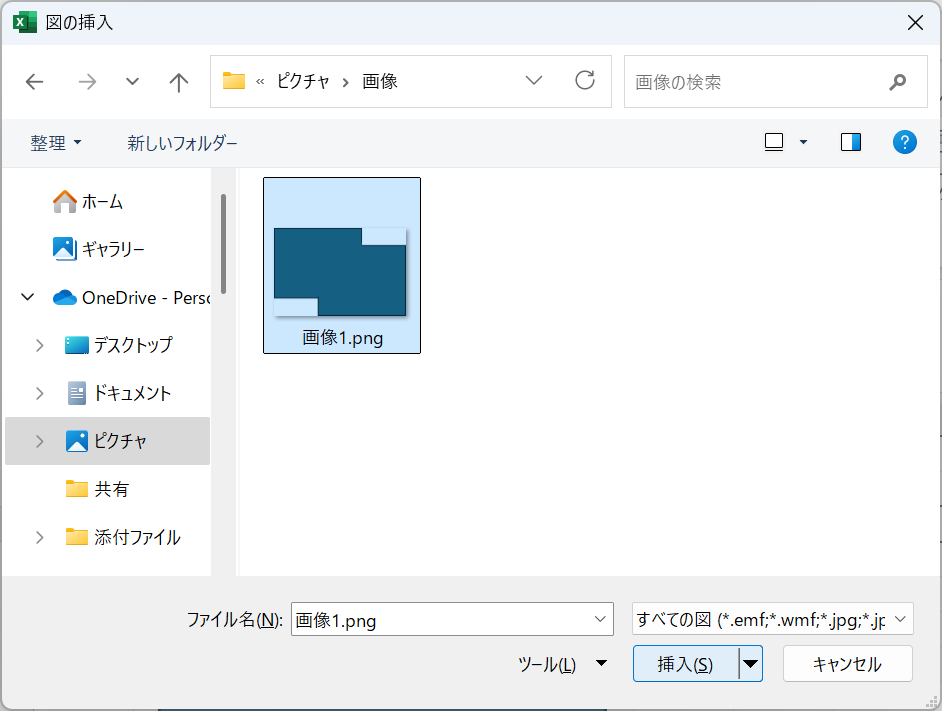Open the 整理 menu
942x711 pixels.
tap(55, 143)
